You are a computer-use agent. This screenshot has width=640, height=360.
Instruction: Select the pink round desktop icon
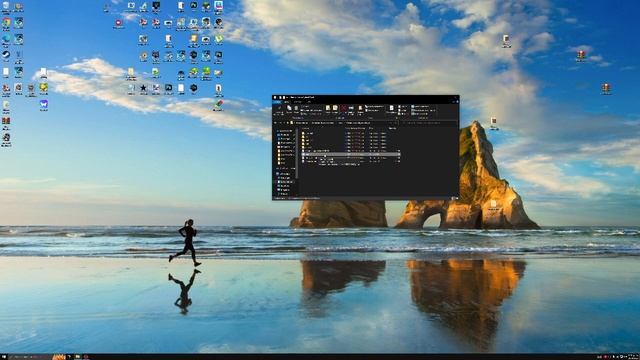[118, 22]
